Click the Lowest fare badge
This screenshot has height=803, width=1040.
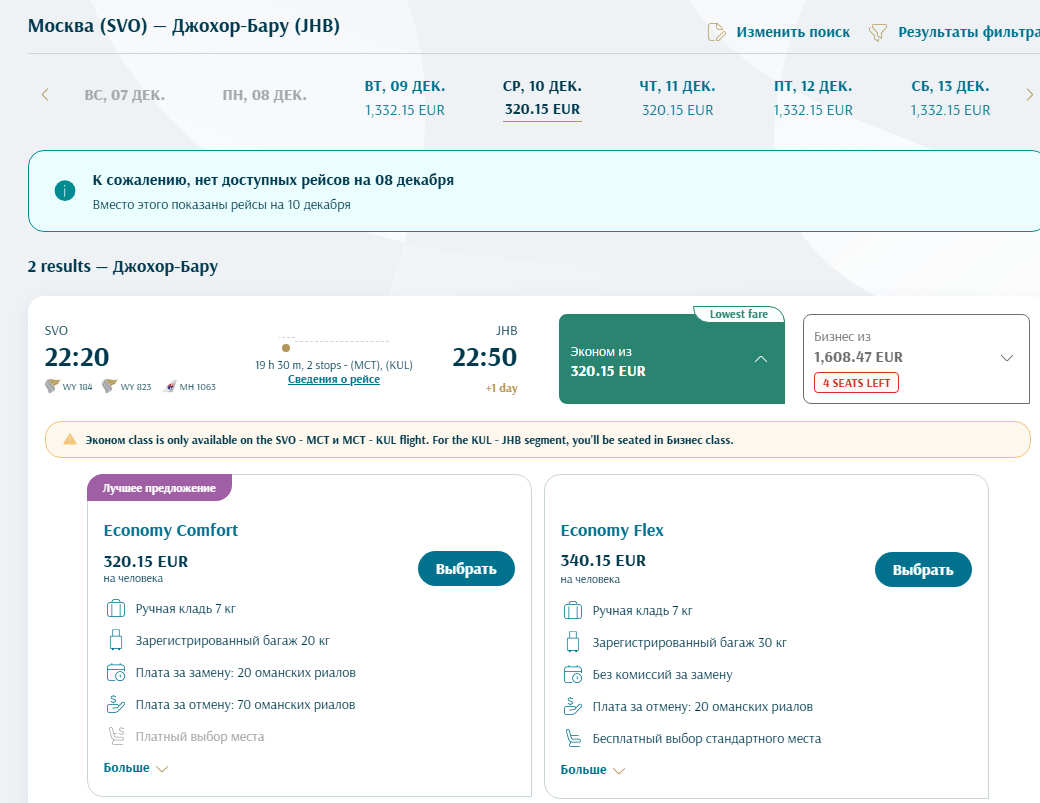[739, 314]
